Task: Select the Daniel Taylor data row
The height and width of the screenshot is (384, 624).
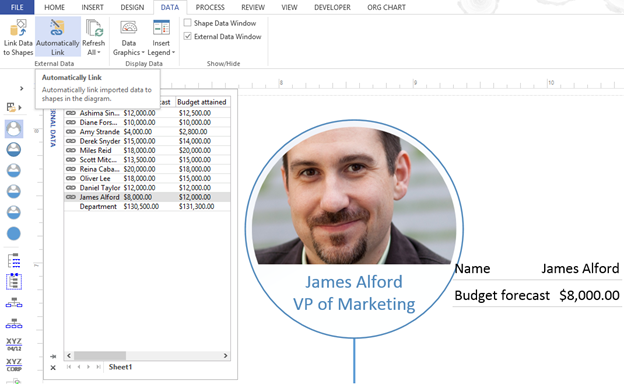Action: 147,188
